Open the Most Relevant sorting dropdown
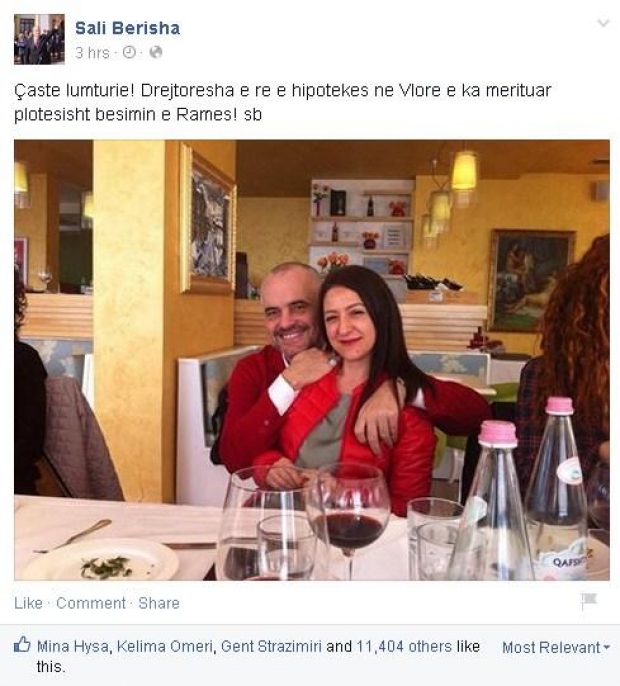 coord(556,648)
